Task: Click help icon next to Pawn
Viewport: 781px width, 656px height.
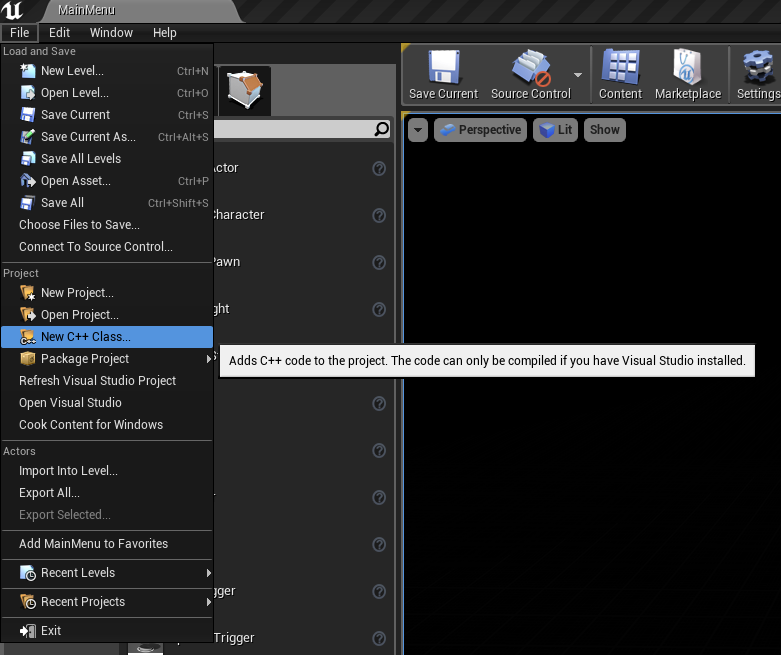Action: (x=379, y=262)
